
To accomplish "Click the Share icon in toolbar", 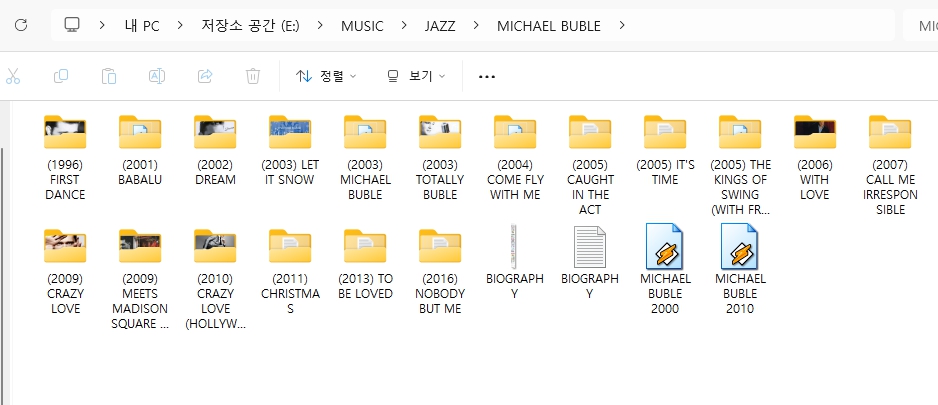I will click(205, 76).
